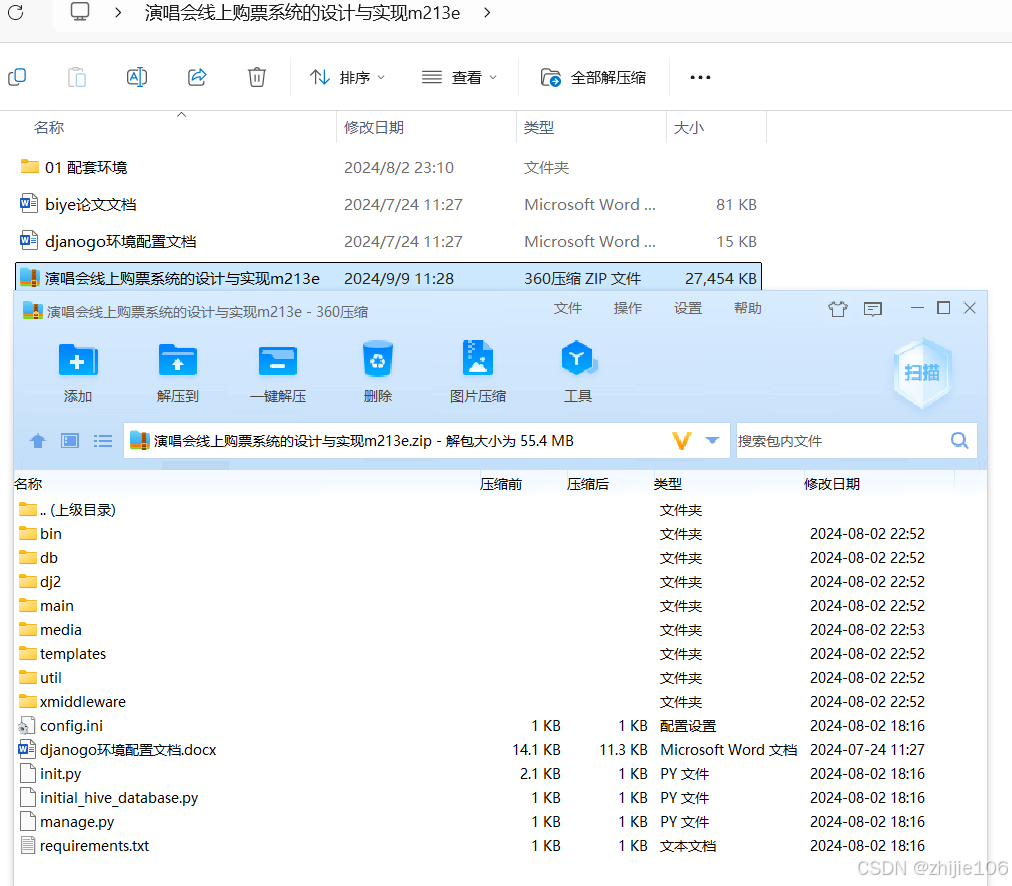Screen dimensions: 1012x886
Task: Open the 查看 view dropdown
Action: click(x=459, y=77)
